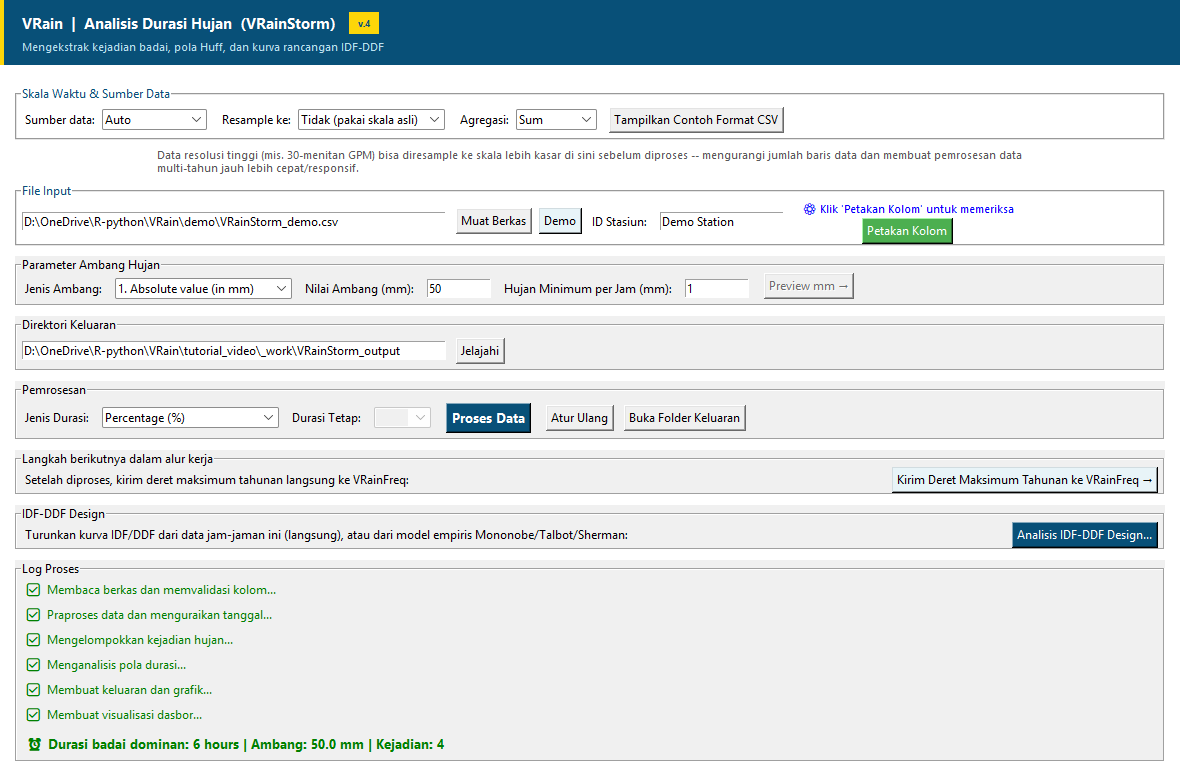1180x768 pixels.
Task: Click Kirim Deret Maksimum Tahunan ke VRainFreq
Action: pos(1024,480)
